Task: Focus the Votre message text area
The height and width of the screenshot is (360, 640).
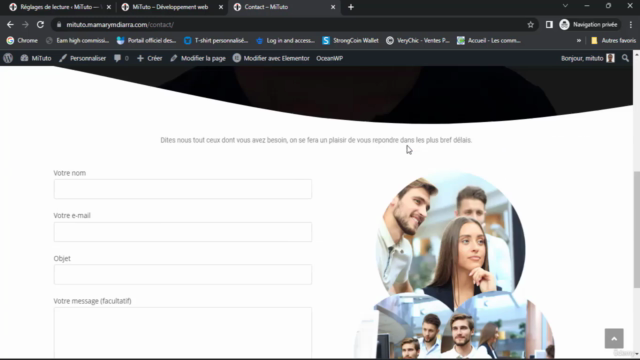Action: coord(183,333)
